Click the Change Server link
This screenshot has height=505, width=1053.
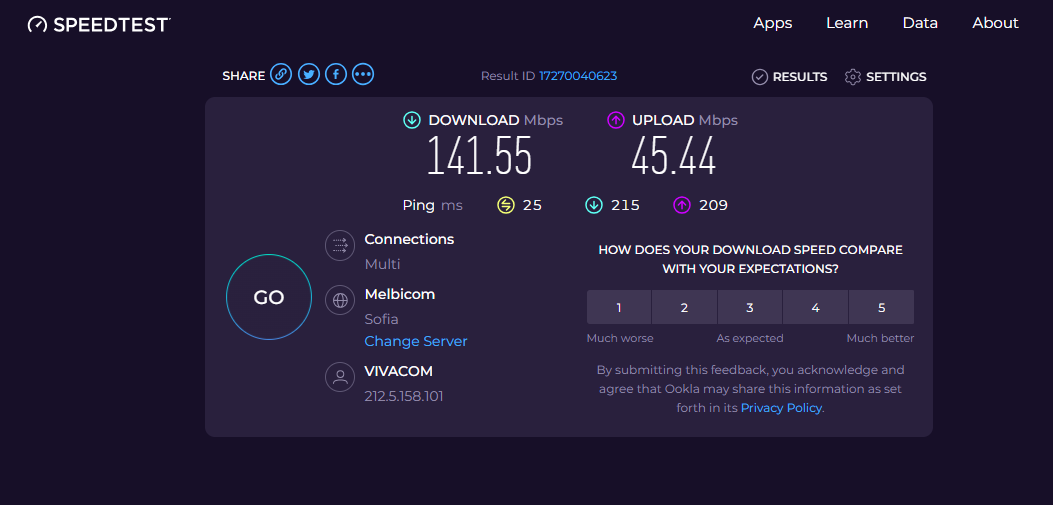(416, 341)
